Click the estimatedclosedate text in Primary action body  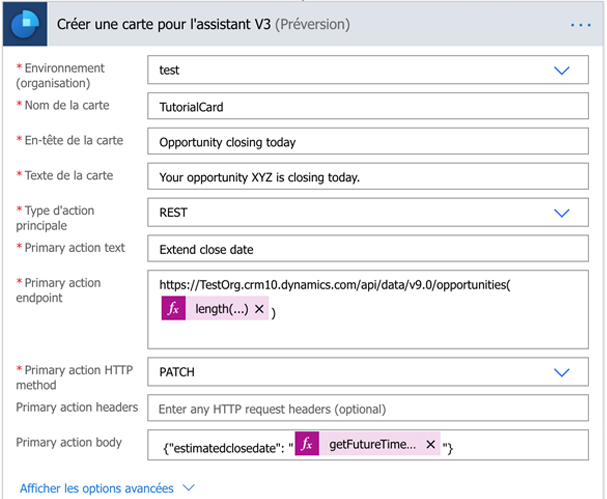(x=228, y=448)
